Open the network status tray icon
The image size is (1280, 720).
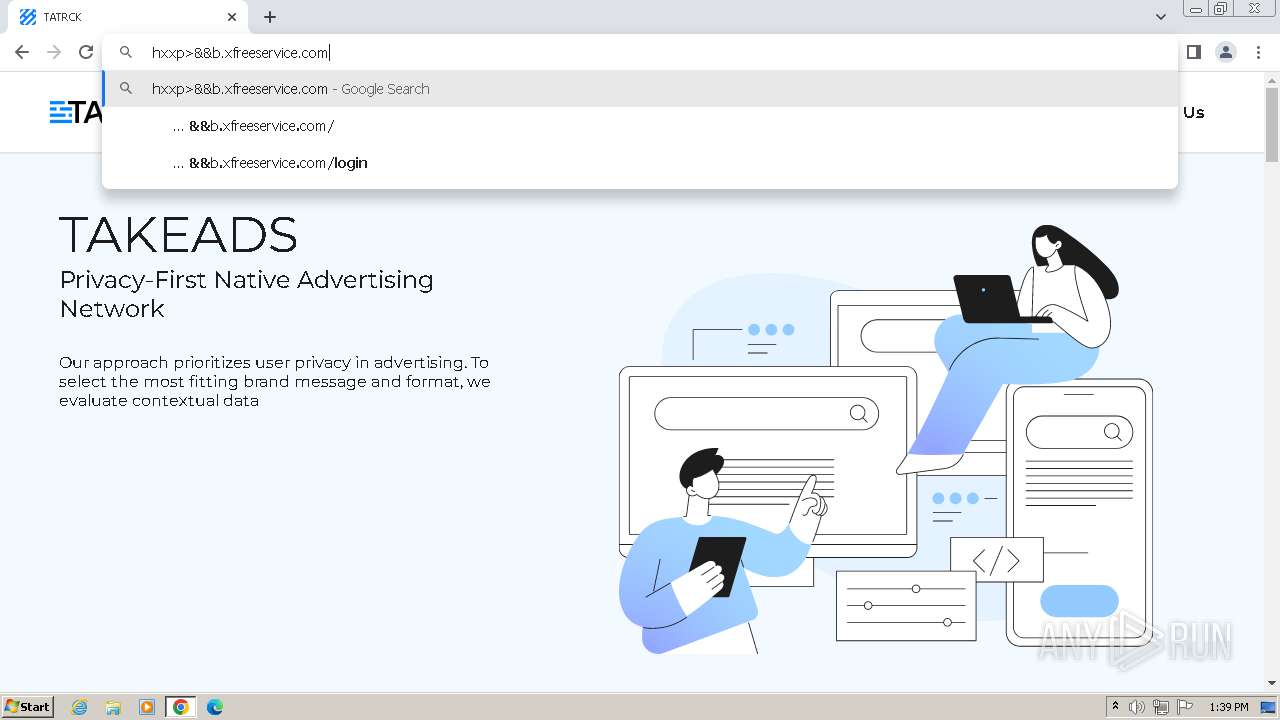click(x=1161, y=707)
